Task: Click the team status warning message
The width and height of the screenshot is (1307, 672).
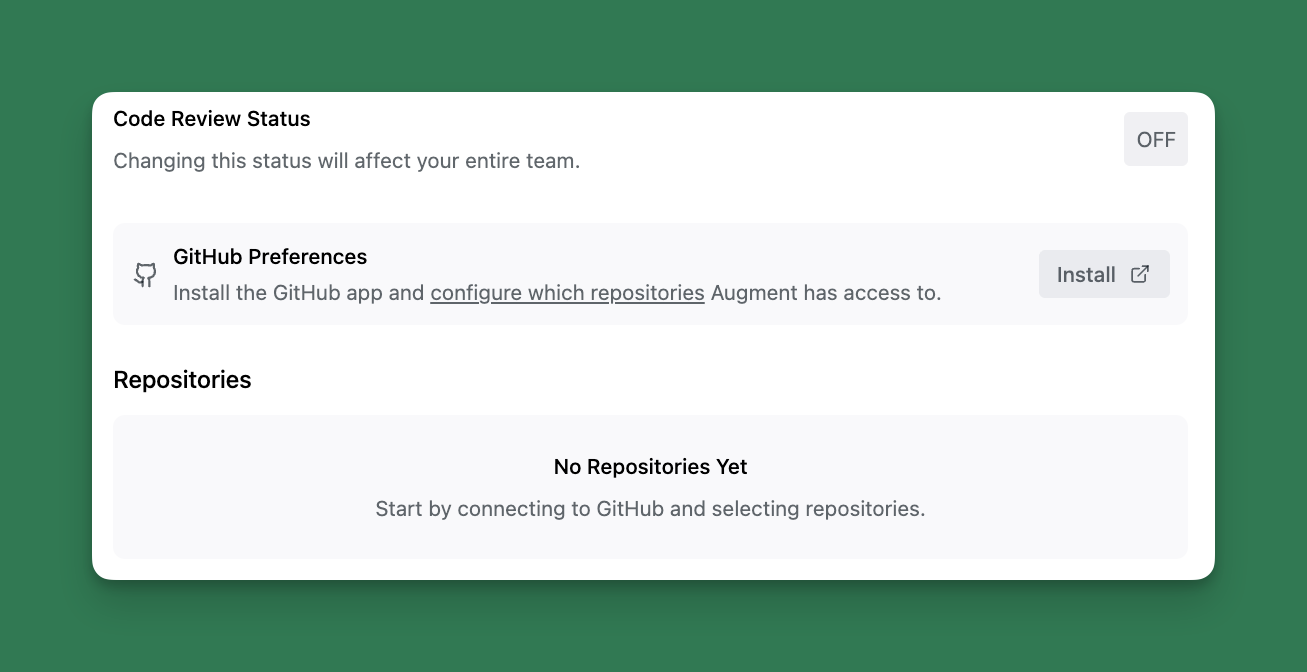Action: (x=345, y=160)
